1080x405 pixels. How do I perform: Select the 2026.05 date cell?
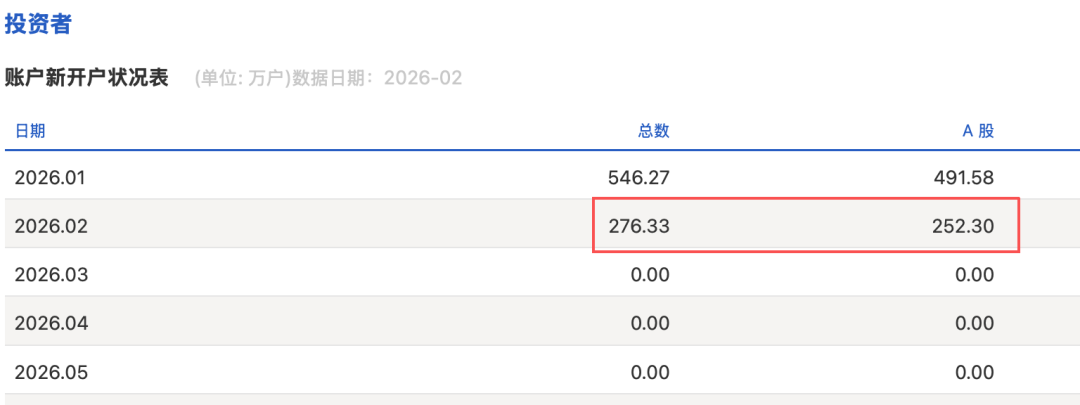pos(52,373)
